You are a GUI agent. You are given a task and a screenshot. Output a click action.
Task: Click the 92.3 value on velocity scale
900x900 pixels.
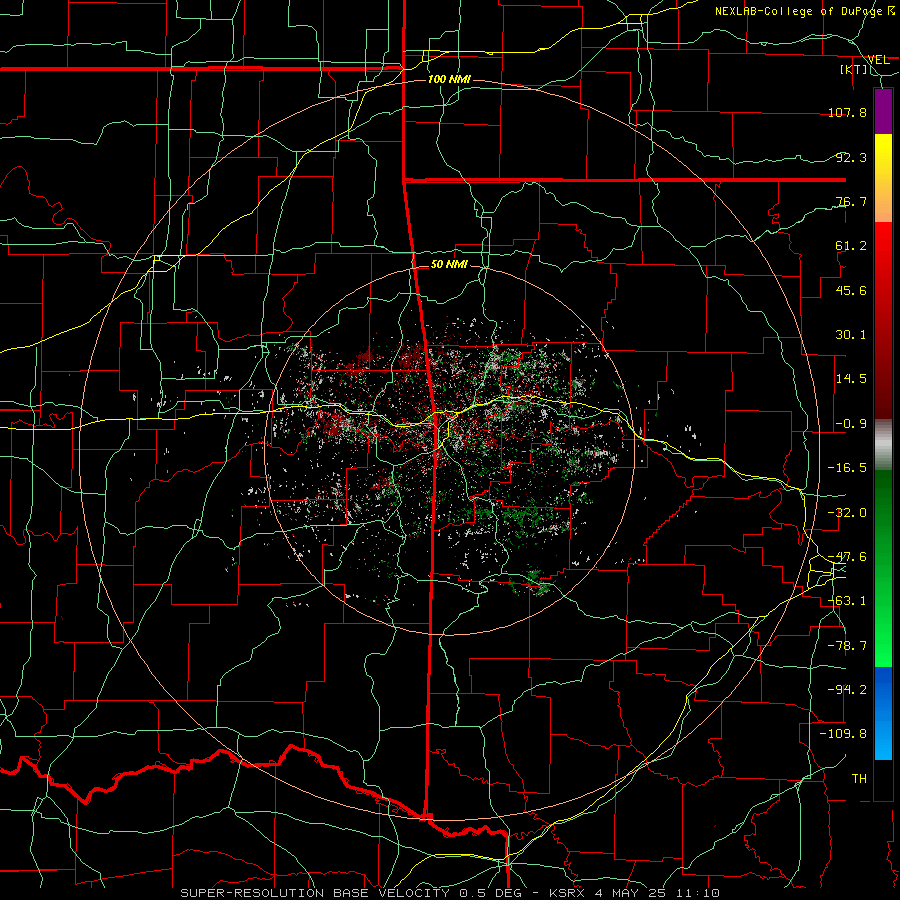click(x=851, y=157)
